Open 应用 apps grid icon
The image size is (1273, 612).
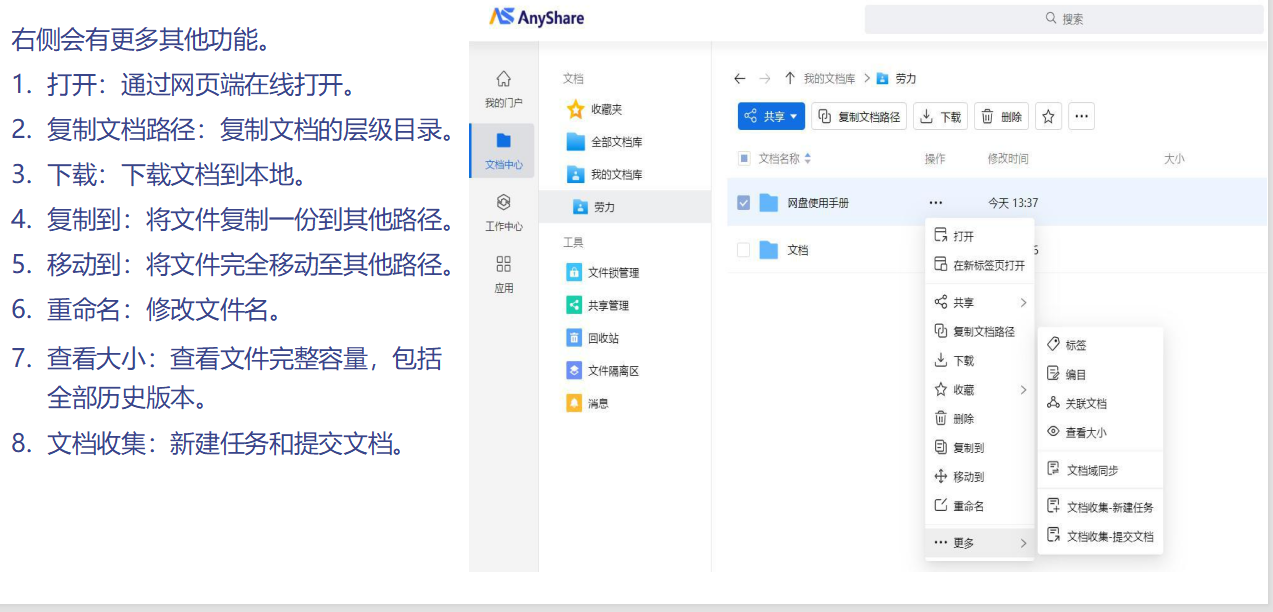(503, 273)
